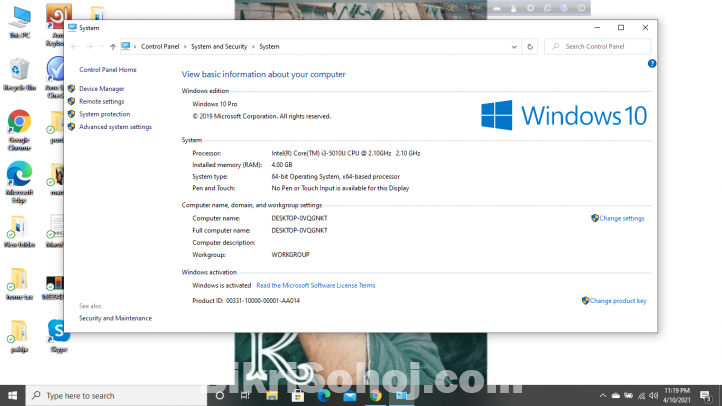Toggle English language on Avro top bar

pos(473,7)
